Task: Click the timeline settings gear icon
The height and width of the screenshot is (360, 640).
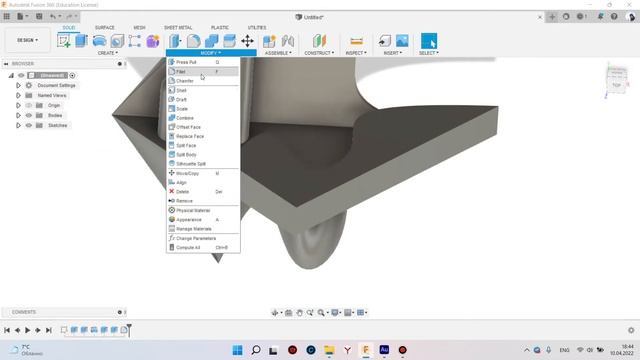Action: coord(631,330)
